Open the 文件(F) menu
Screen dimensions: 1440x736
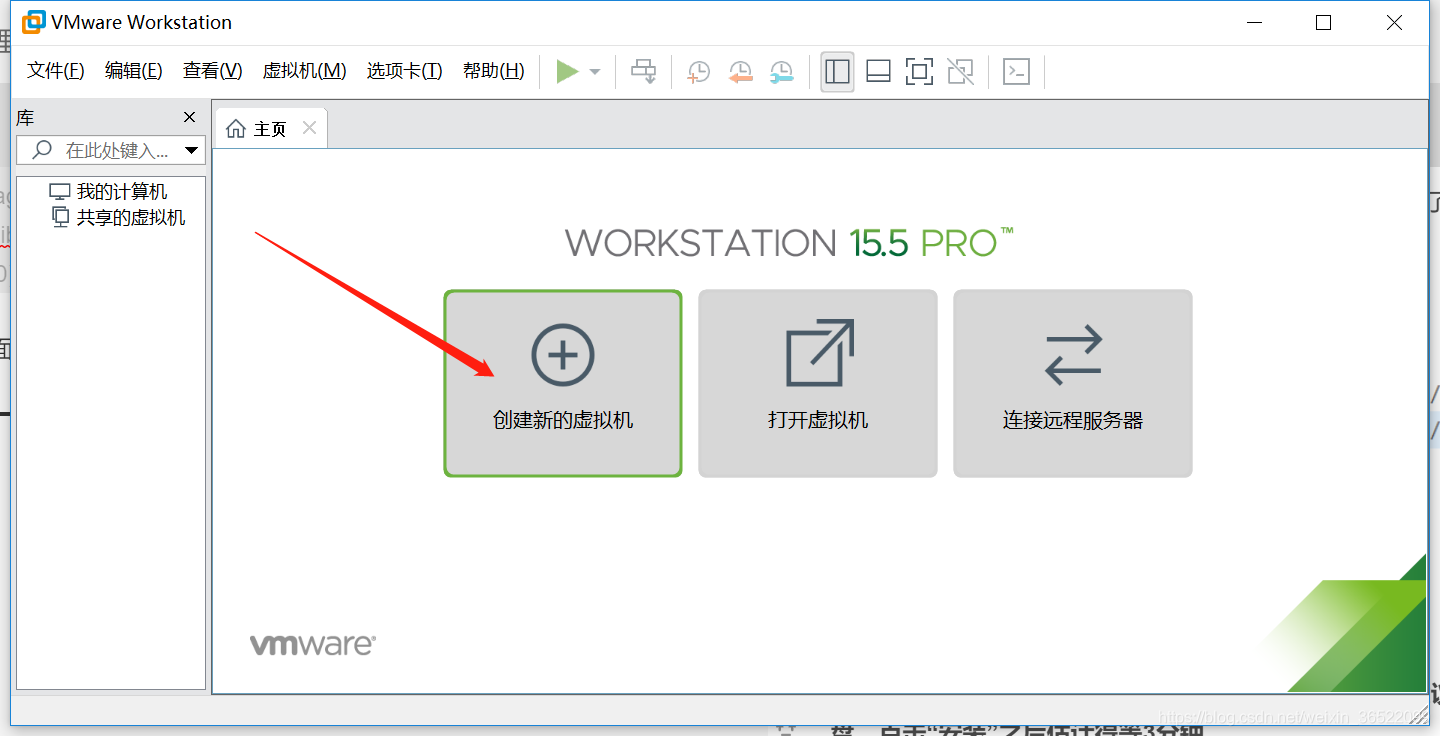56,71
